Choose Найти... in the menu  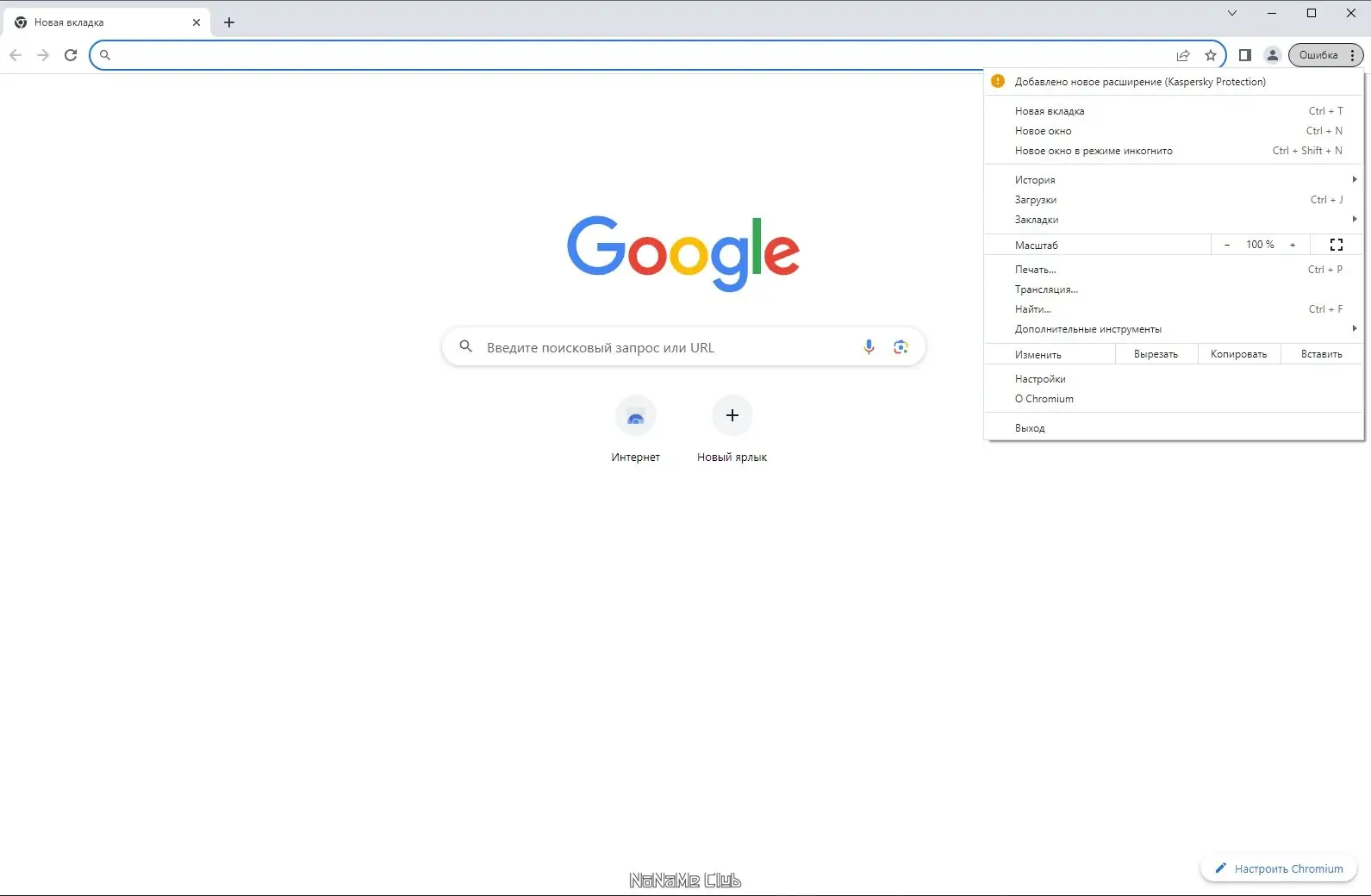[1174, 309]
